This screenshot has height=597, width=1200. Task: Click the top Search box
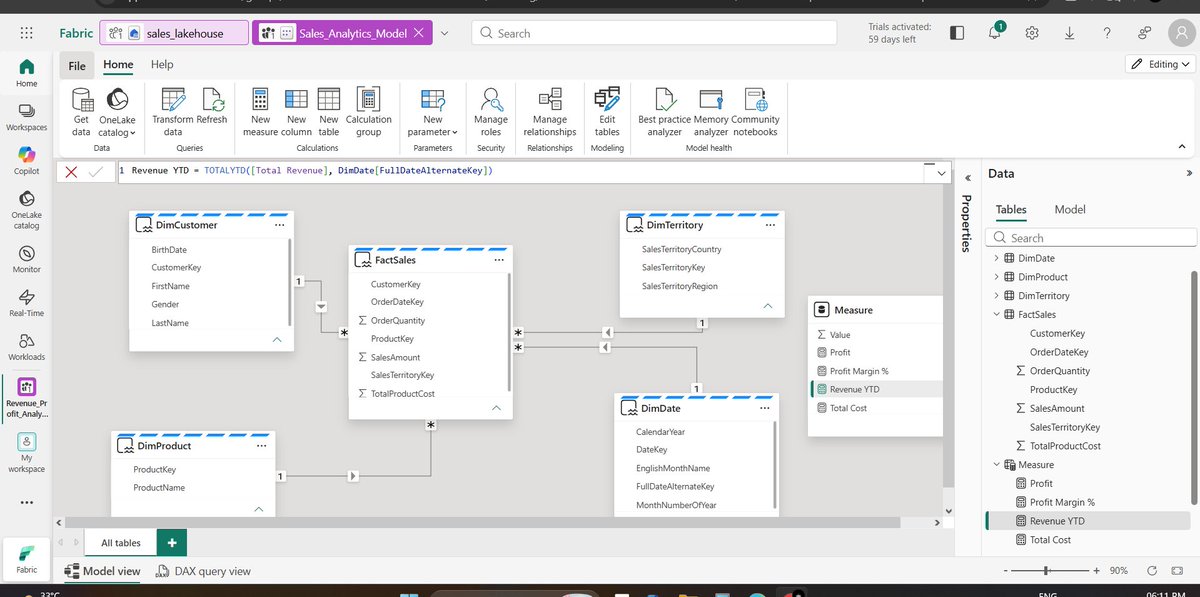654,33
